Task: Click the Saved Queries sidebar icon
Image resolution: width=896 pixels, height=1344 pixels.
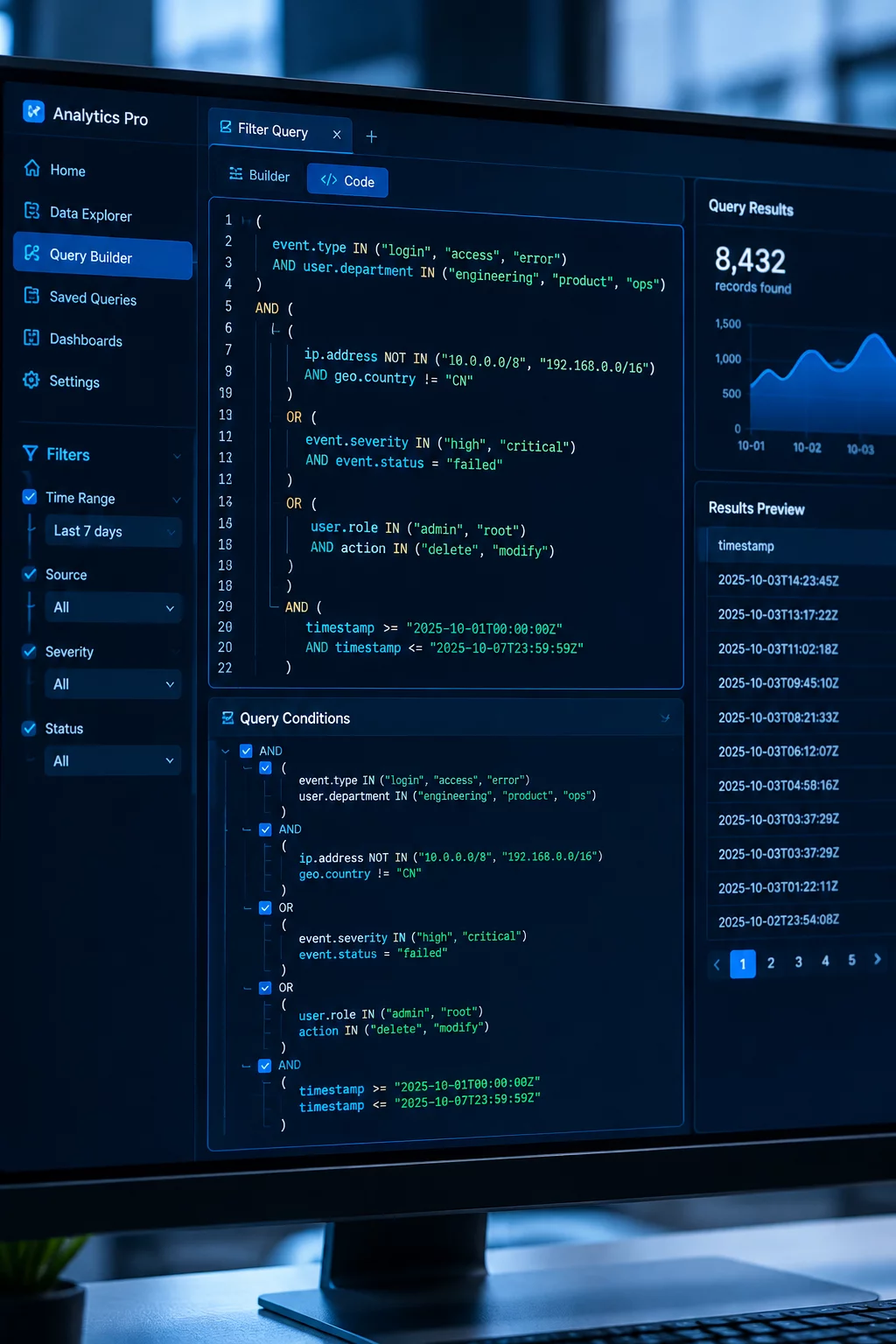Action: click(32, 296)
